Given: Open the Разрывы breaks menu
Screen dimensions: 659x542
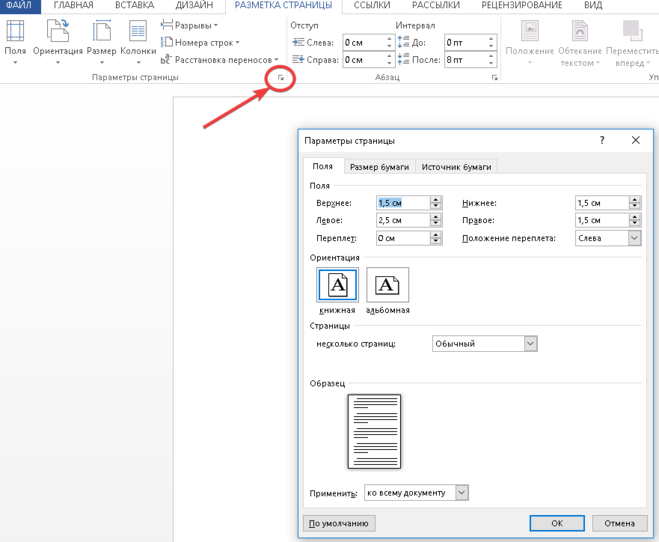Looking at the screenshot, I should 189,26.
